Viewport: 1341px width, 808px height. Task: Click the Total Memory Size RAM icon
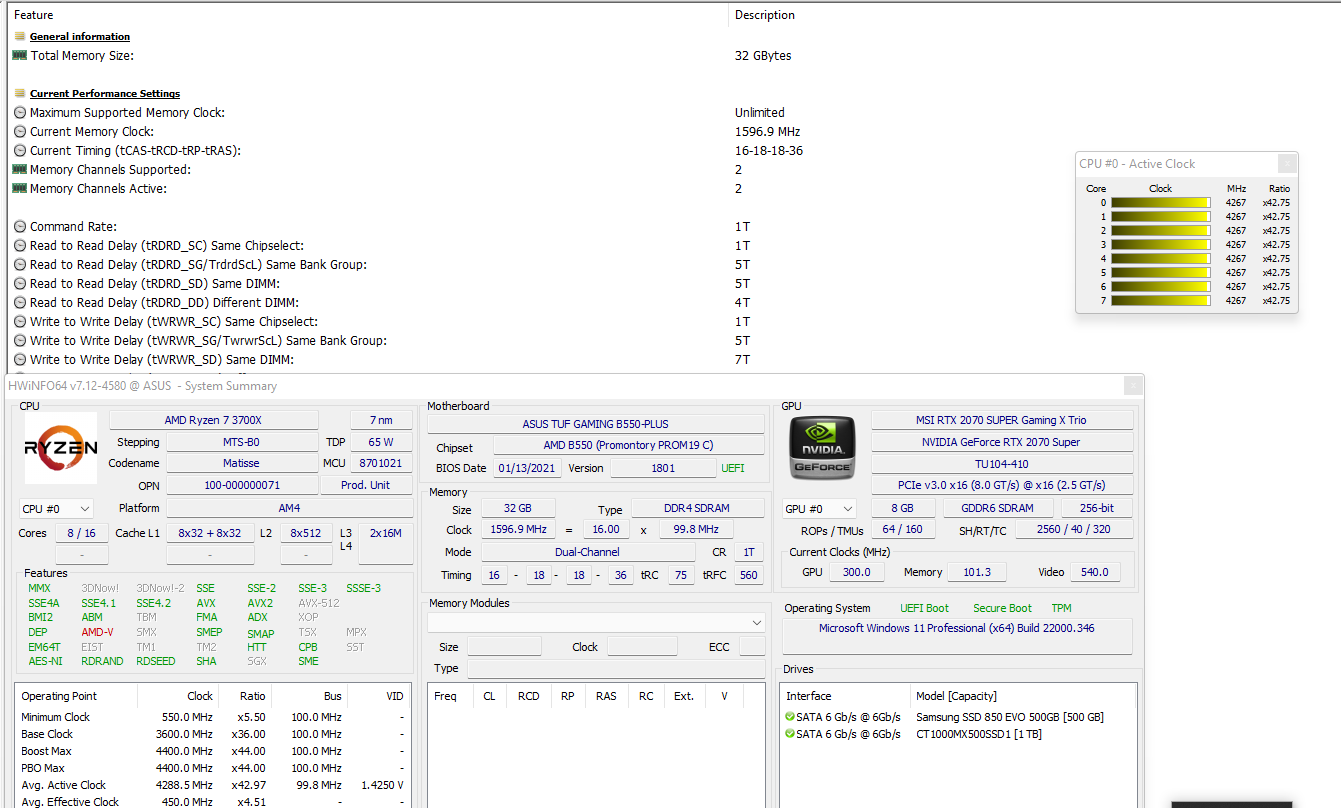[19, 56]
